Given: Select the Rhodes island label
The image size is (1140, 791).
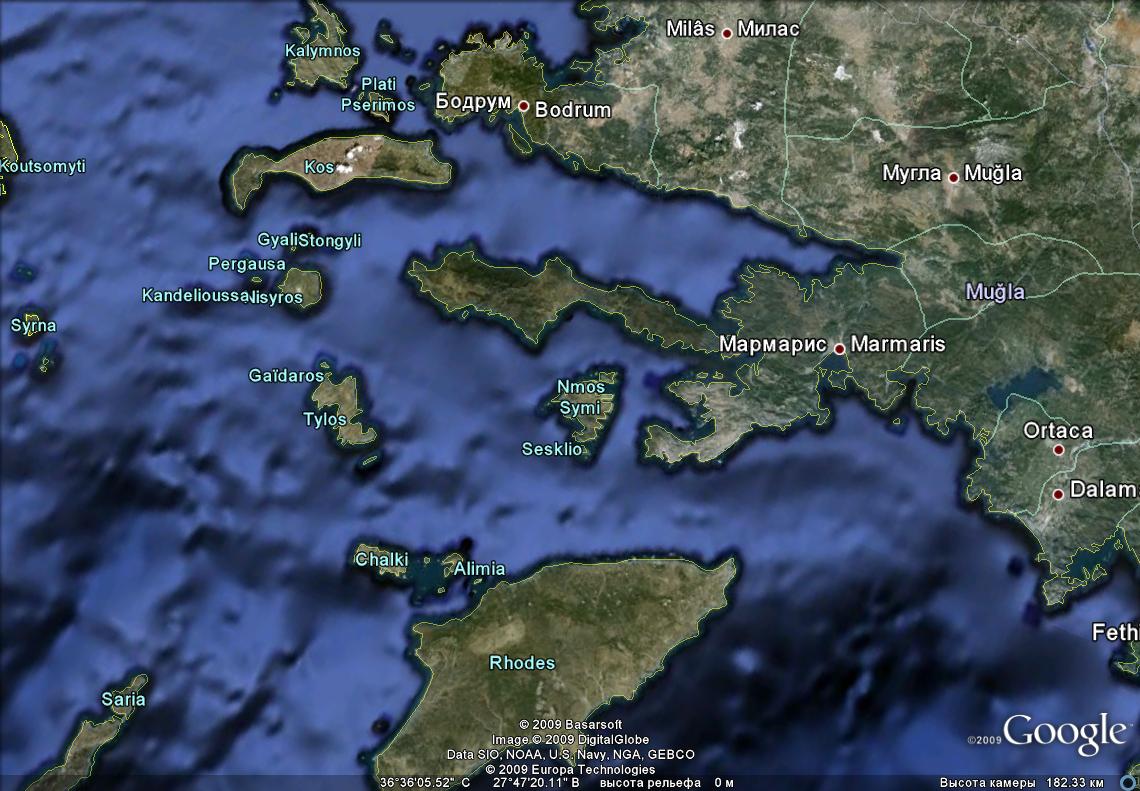Looking at the screenshot, I should tap(522, 663).
